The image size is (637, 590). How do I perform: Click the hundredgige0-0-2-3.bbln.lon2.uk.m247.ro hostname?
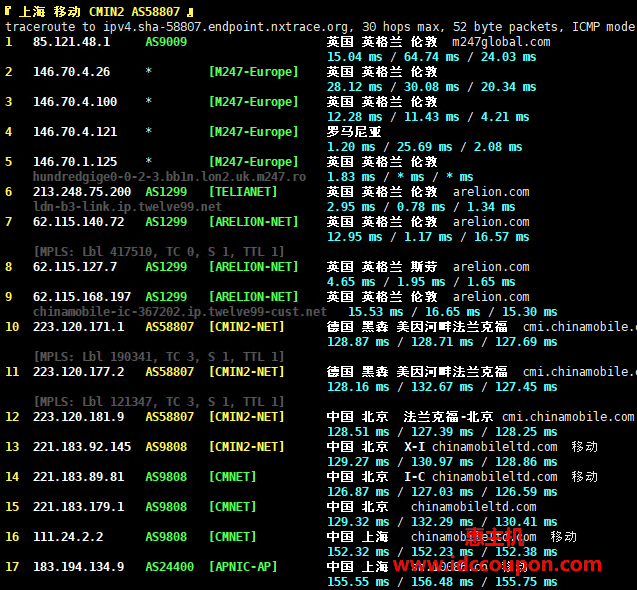[169, 177]
